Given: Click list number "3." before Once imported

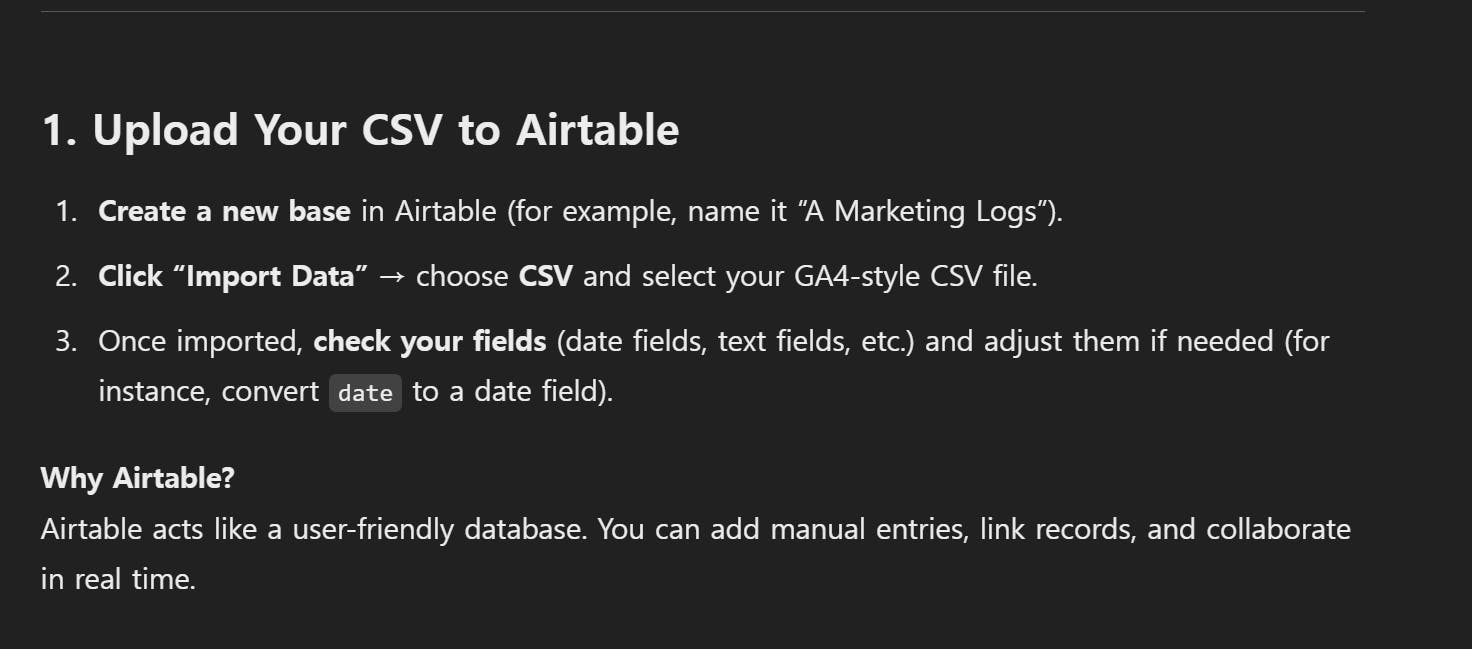Looking at the screenshot, I should pos(66,341).
